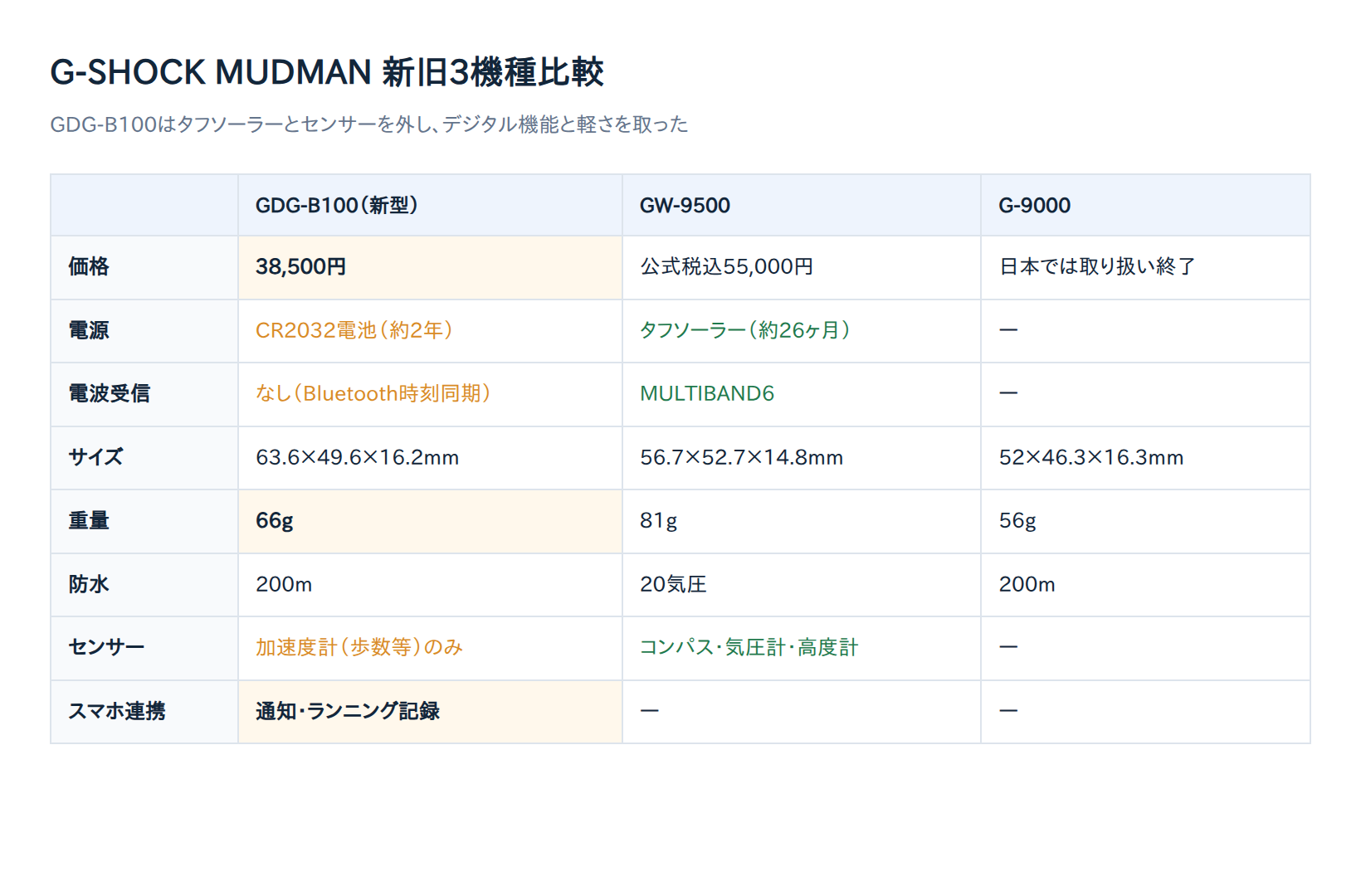The height and width of the screenshot is (896, 1361).
Task: Select "200m" in the GDG-B100 column
Action: click(430, 584)
